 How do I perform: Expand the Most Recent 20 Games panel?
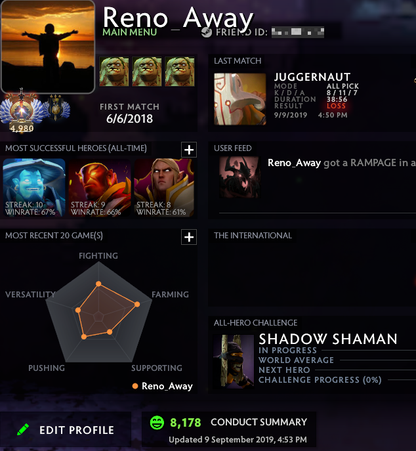pos(189,237)
